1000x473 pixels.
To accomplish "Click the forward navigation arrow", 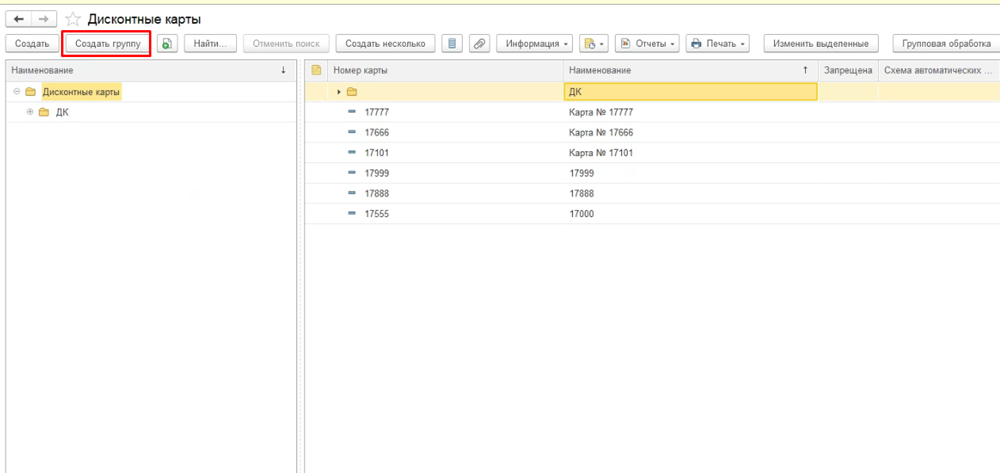I will coord(43,19).
